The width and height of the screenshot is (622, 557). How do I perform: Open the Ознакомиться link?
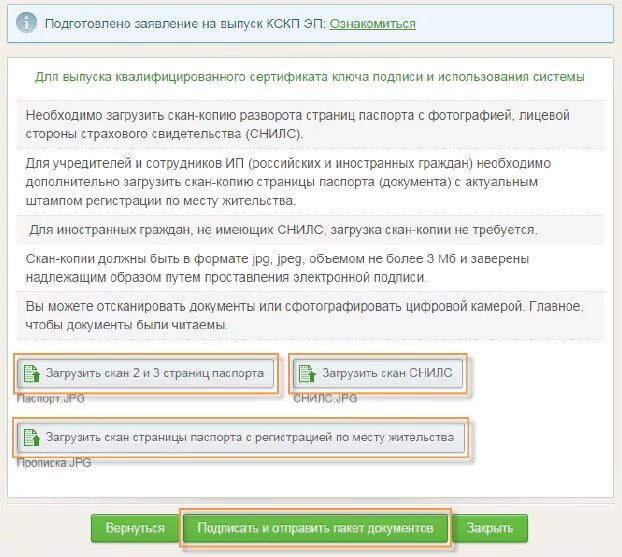372,24
